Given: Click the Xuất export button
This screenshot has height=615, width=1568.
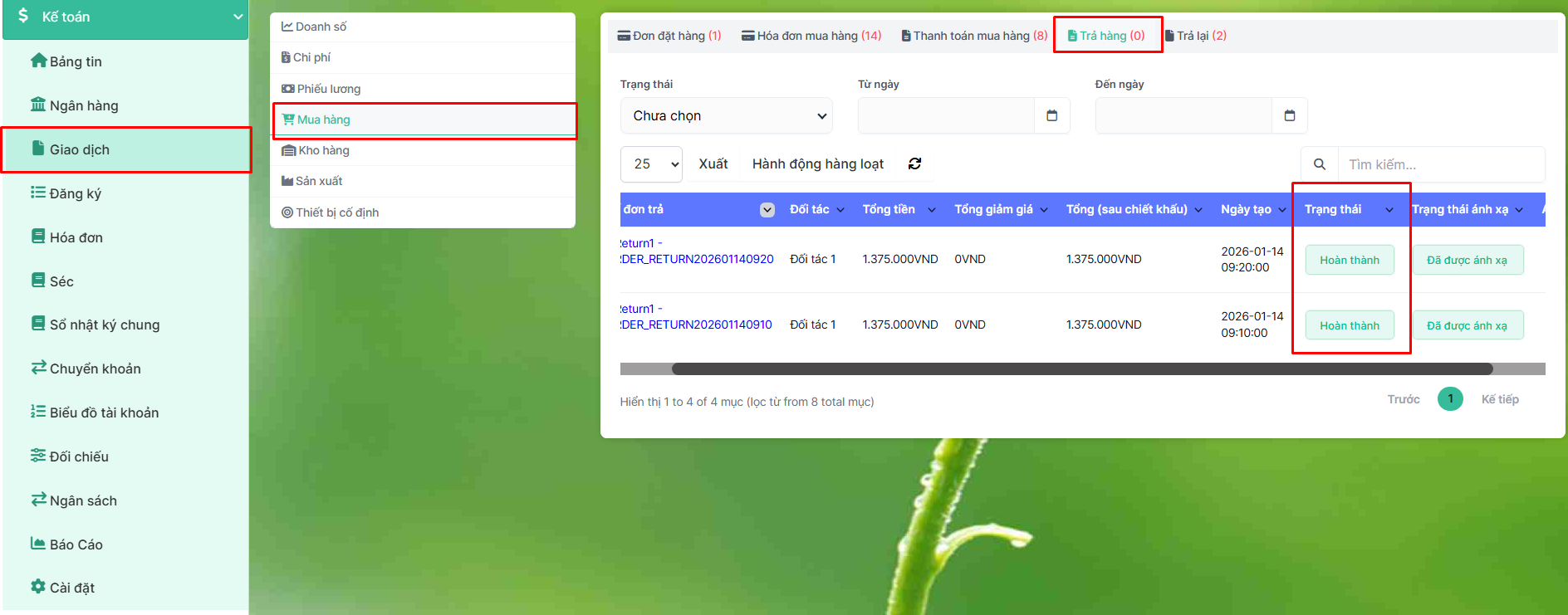Looking at the screenshot, I should (x=713, y=164).
